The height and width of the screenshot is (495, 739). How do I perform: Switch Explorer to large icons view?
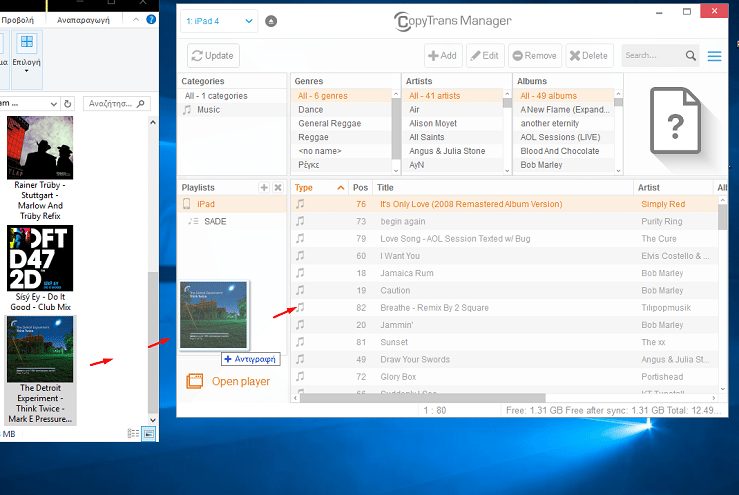click(x=149, y=433)
